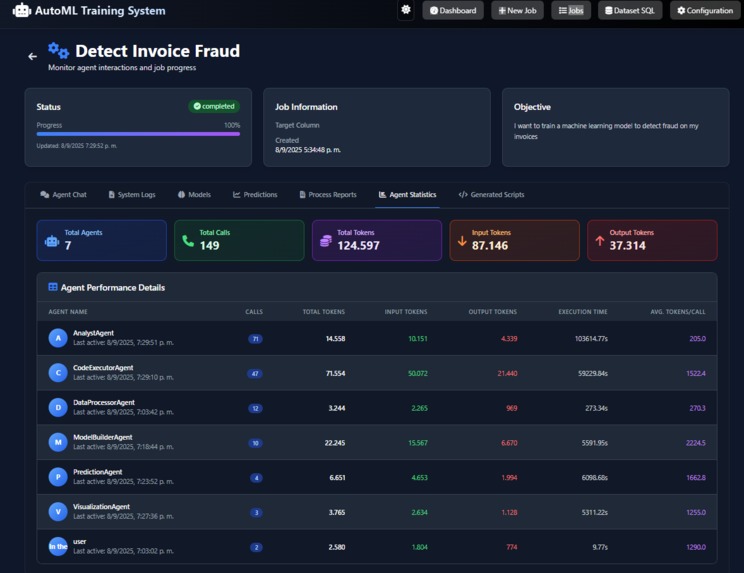This screenshot has height=573, width=744.
Task: Click the DataProcessorAgent calls badge 12
Action: click(x=255, y=408)
